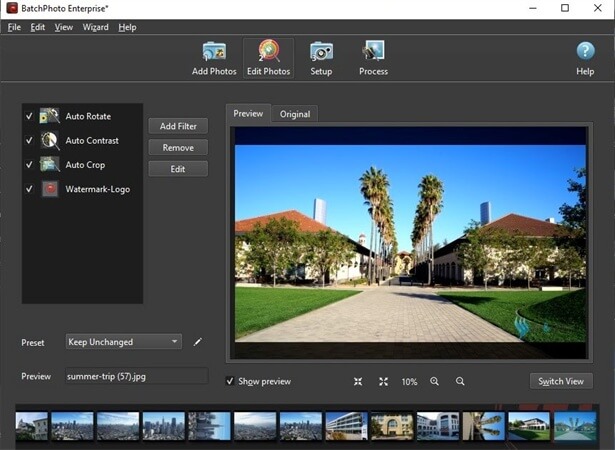
Task: Click magnifier icon nearest Switch View
Action: point(460,381)
